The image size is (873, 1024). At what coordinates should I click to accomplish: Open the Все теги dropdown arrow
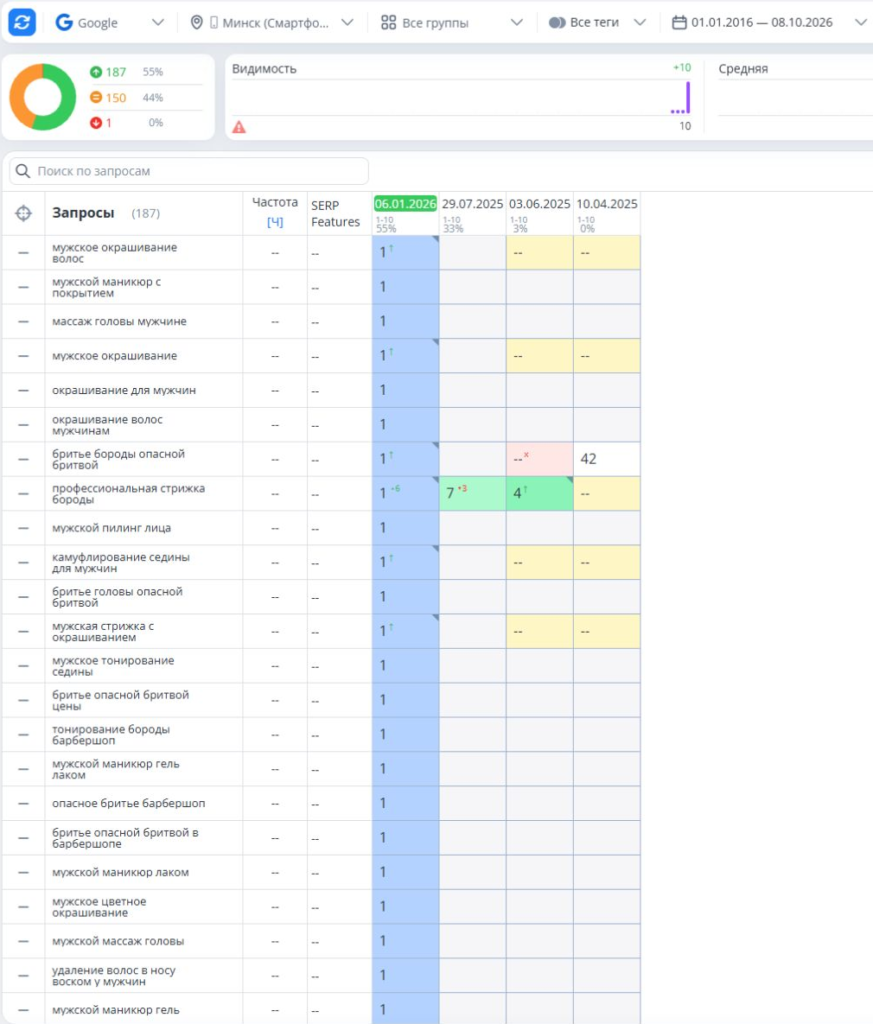(x=640, y=22)
